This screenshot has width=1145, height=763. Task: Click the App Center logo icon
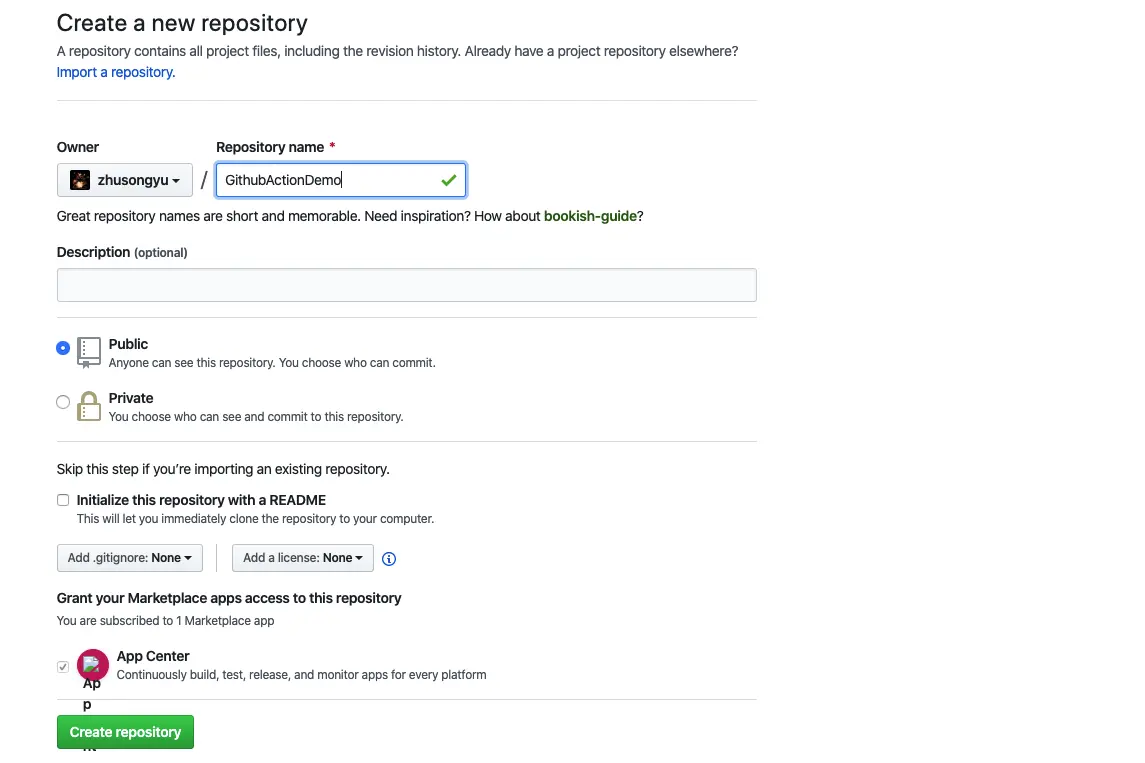pyautogui.click(x=93, y=664)
